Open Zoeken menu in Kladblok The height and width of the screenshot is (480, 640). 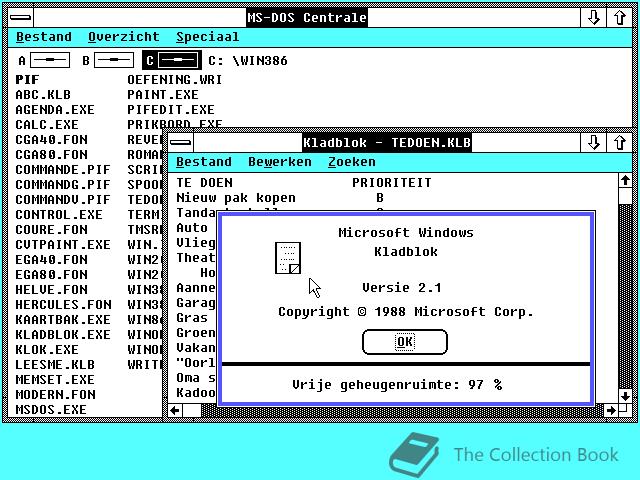[x=352, y=162]
